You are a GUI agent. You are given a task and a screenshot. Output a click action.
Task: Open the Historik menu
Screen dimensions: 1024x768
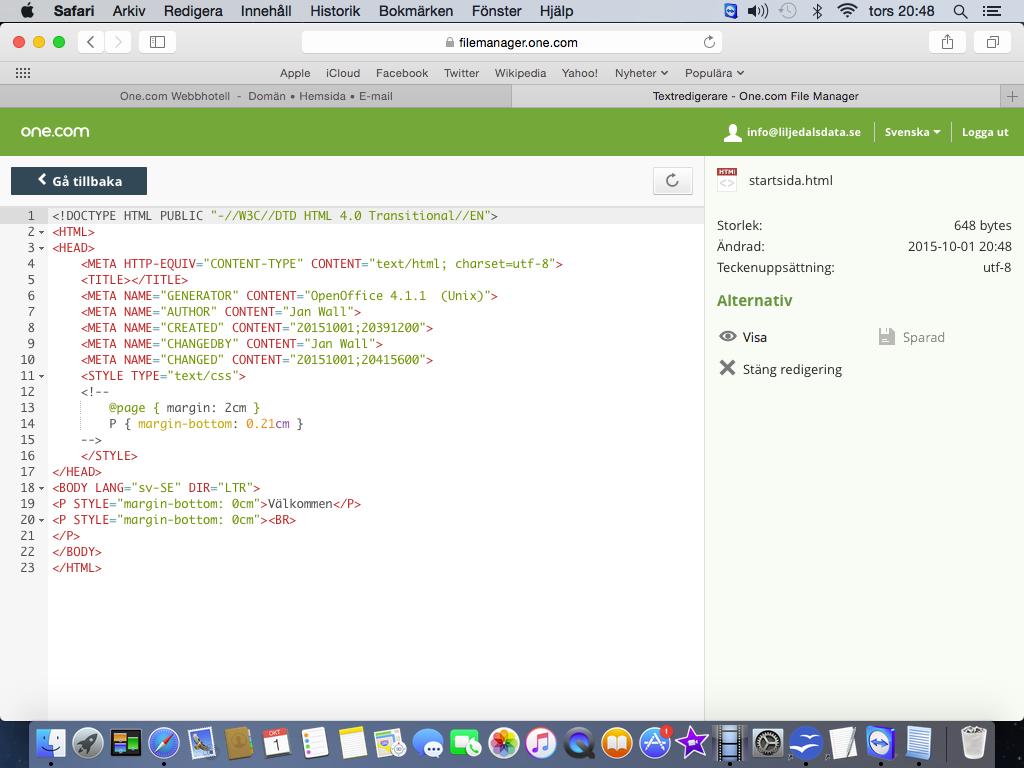point(335,11)
